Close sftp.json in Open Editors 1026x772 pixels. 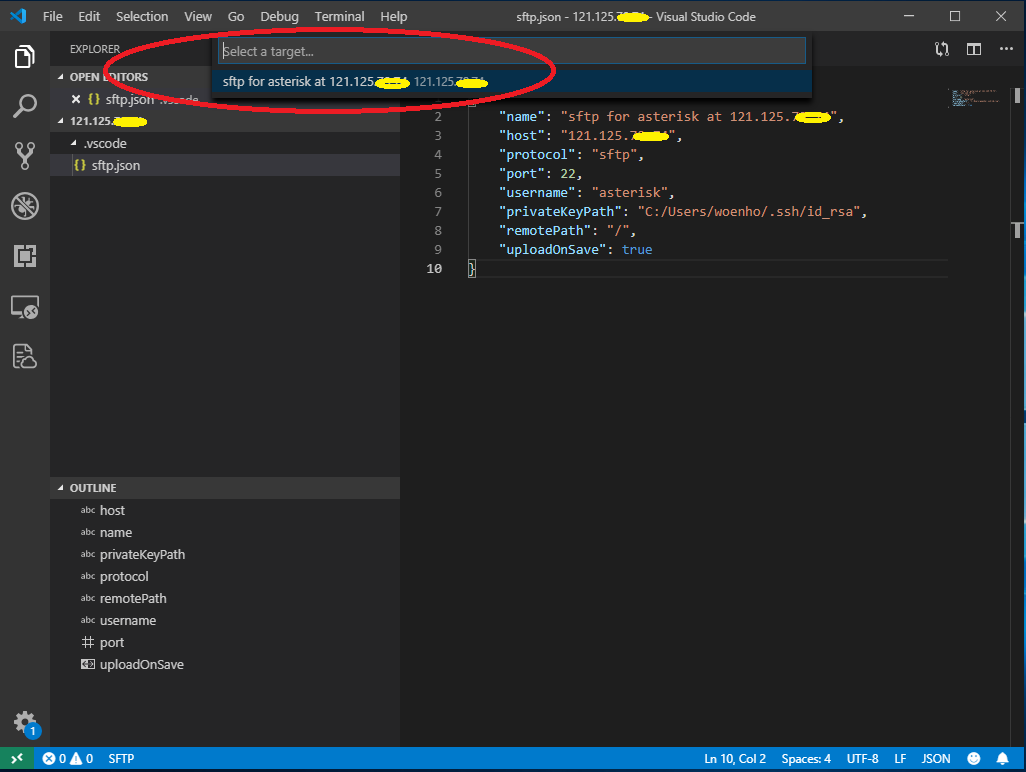coord(76,99)
